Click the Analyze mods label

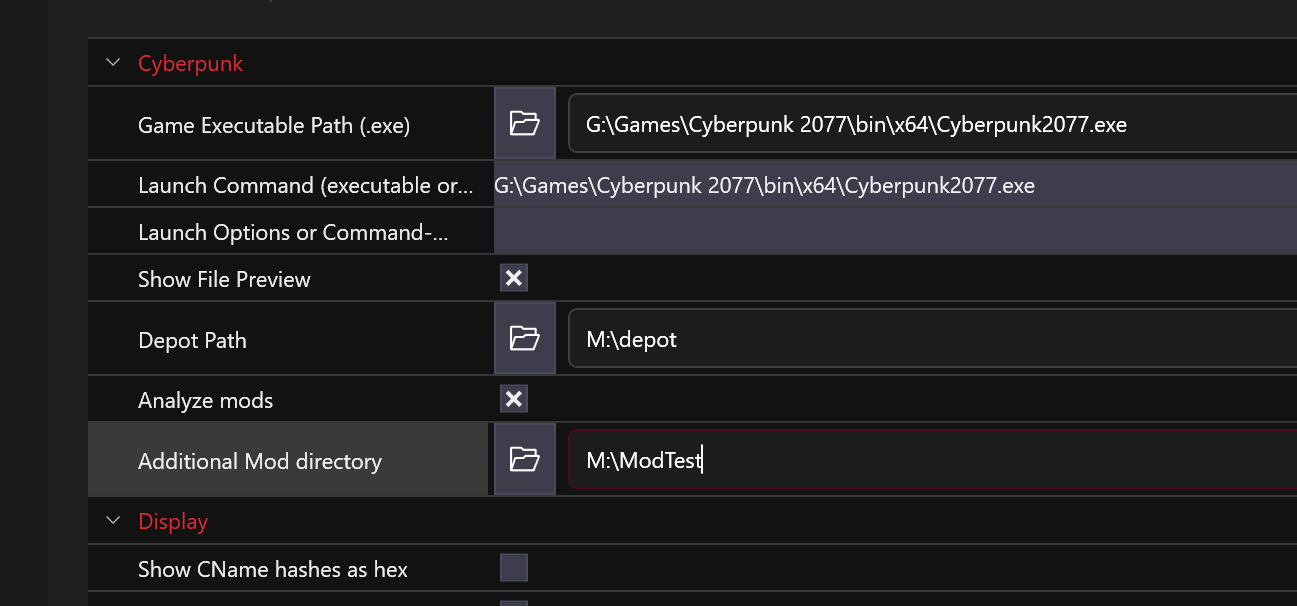point(205,400)
